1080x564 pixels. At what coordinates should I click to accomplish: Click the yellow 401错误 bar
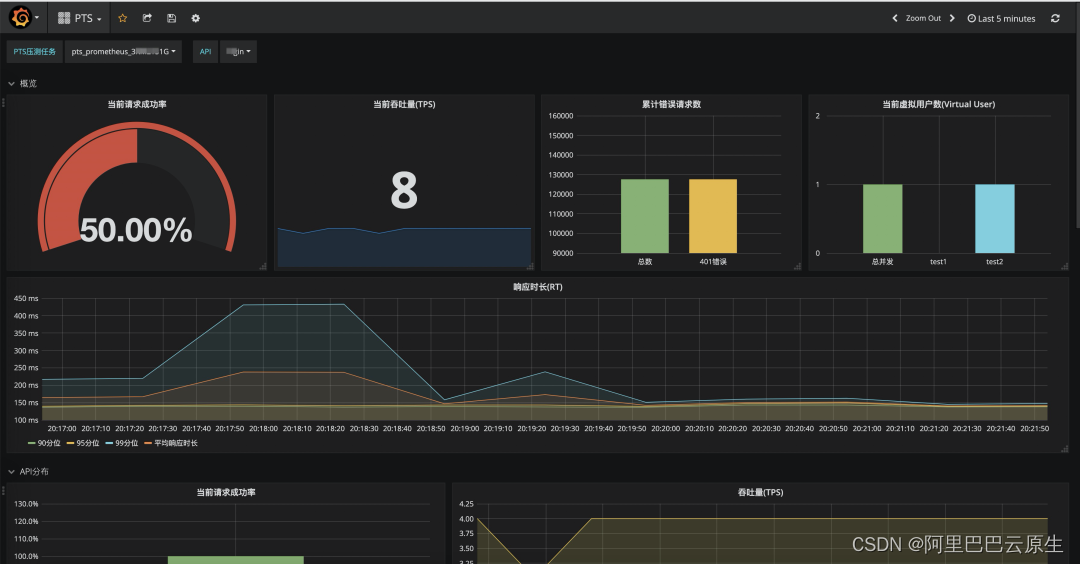713,216
